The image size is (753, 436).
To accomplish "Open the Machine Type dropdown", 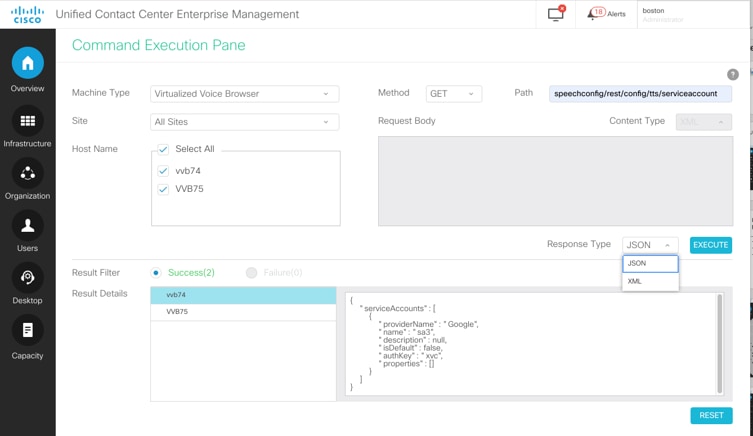I will (x=244, y=94).
